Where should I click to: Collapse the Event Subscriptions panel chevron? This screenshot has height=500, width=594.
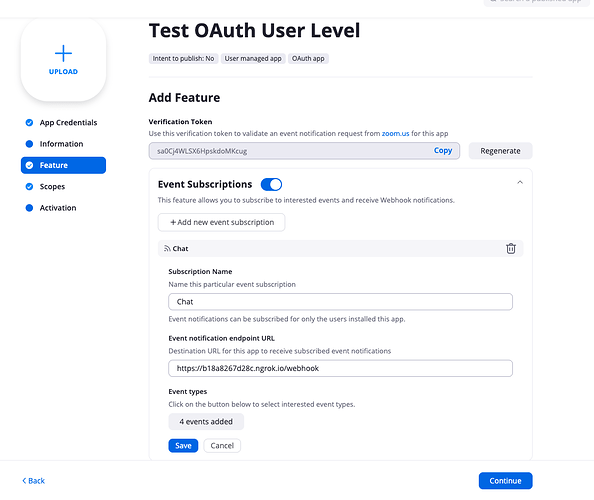tap(520, 183)
